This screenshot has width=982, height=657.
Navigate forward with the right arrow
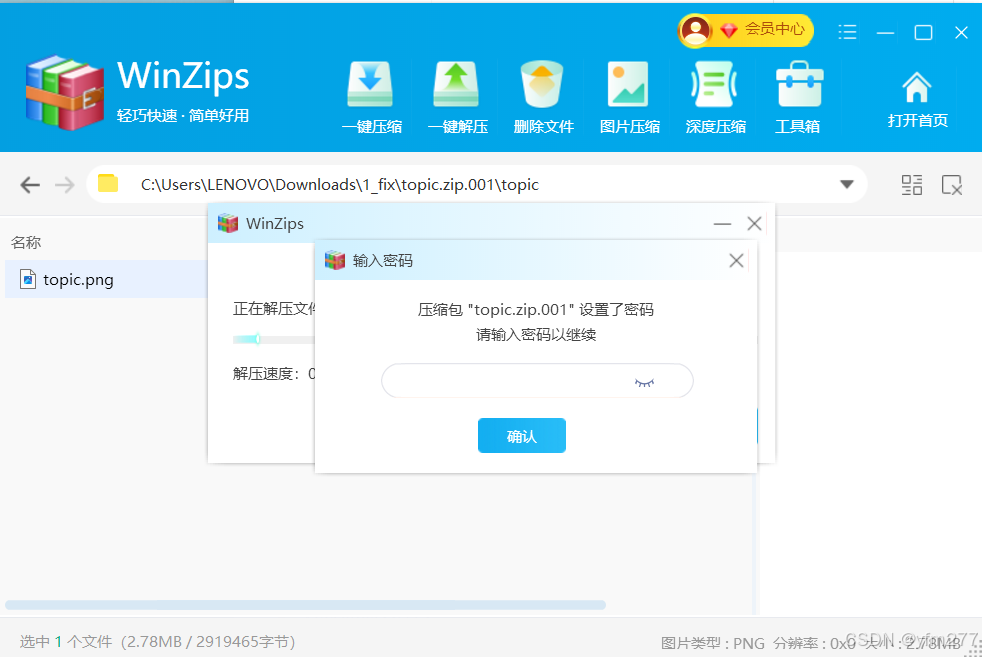[x=65, y=185]
